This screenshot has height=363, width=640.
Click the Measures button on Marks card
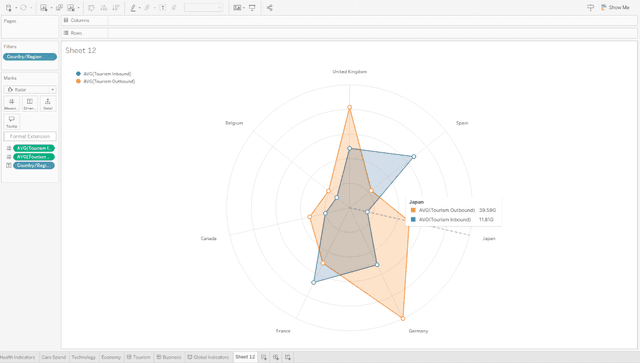pos(11,104)
